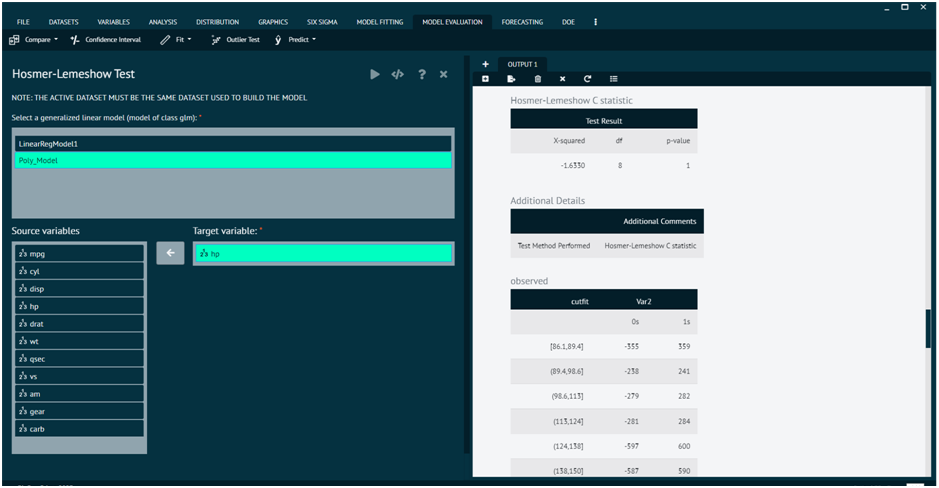Viewport: 939px width, 488px height.
Task: Open the MODEL FITTING menu
Action: [x=380, y=22]
